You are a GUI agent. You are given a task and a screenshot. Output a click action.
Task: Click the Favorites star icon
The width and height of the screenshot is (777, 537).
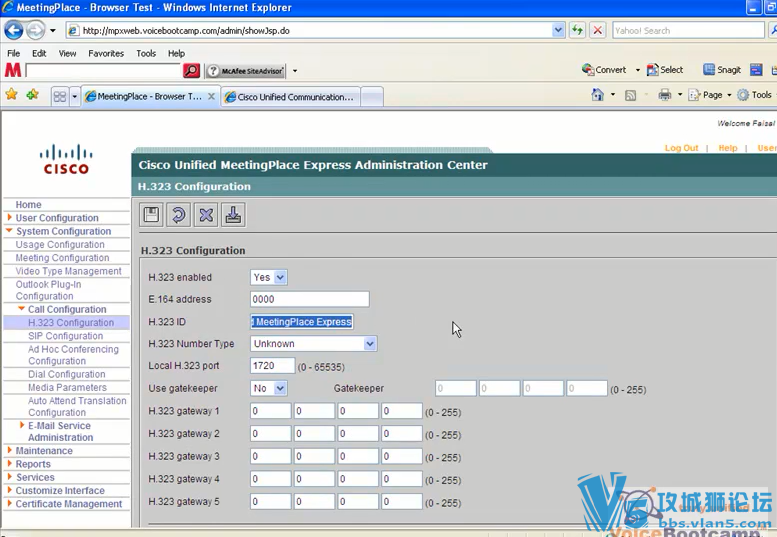pos(12,95)
